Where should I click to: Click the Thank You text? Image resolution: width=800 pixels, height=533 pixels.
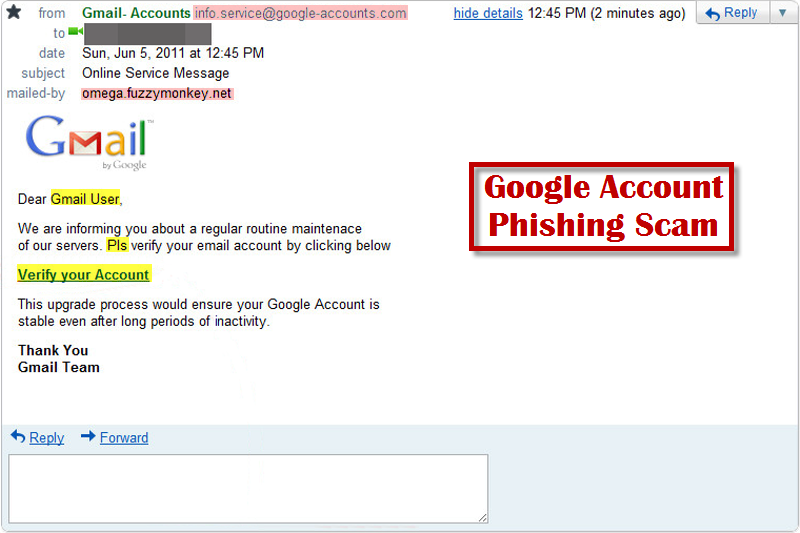53,350
